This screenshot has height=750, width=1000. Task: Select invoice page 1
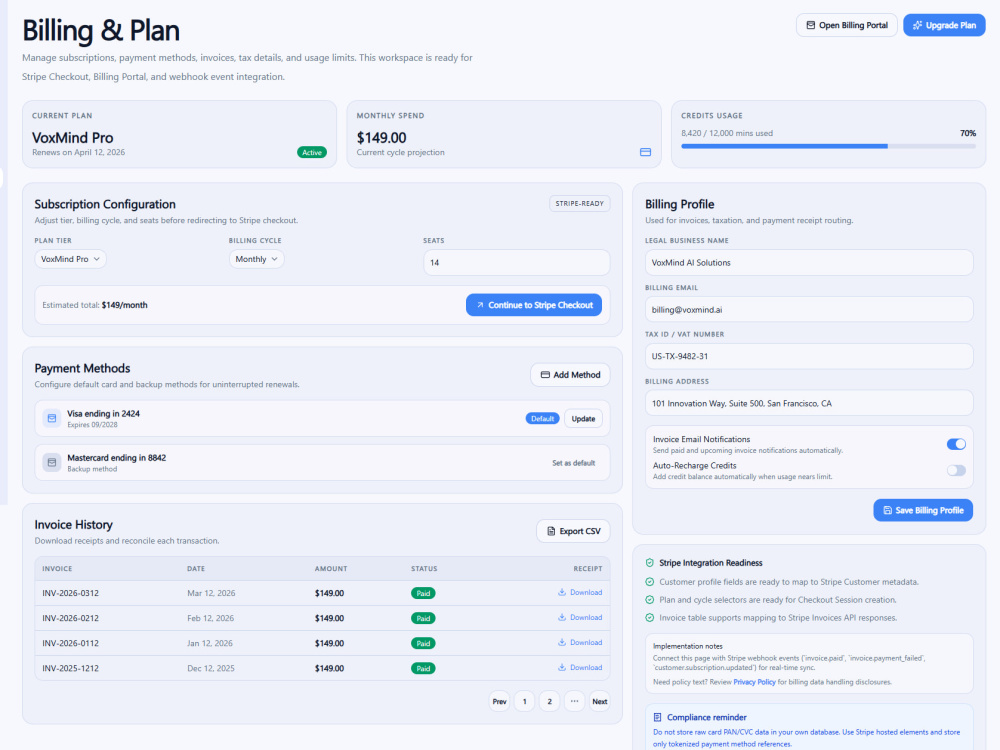[524, 702]
